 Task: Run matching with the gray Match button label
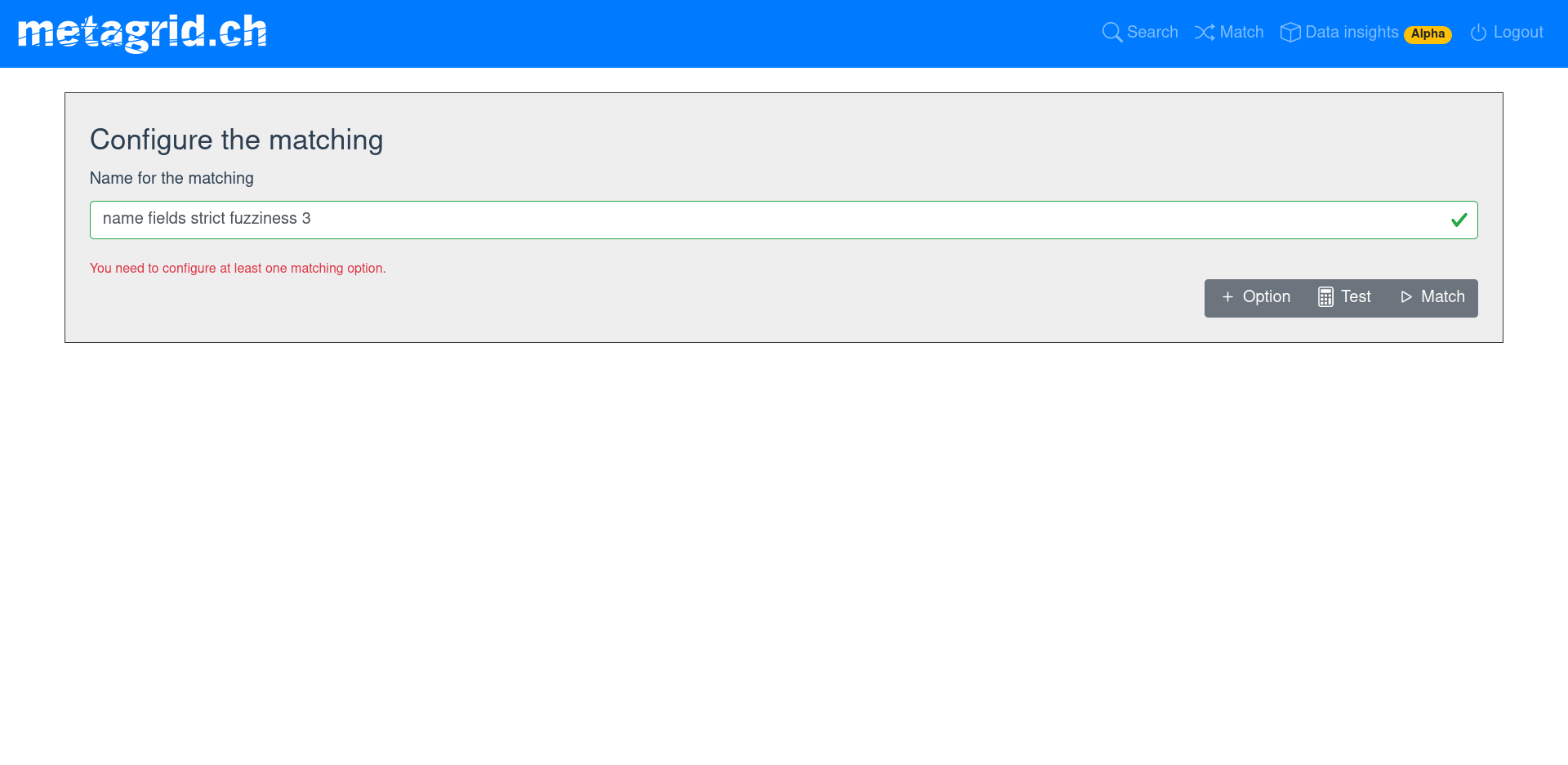click(1442, 297)
